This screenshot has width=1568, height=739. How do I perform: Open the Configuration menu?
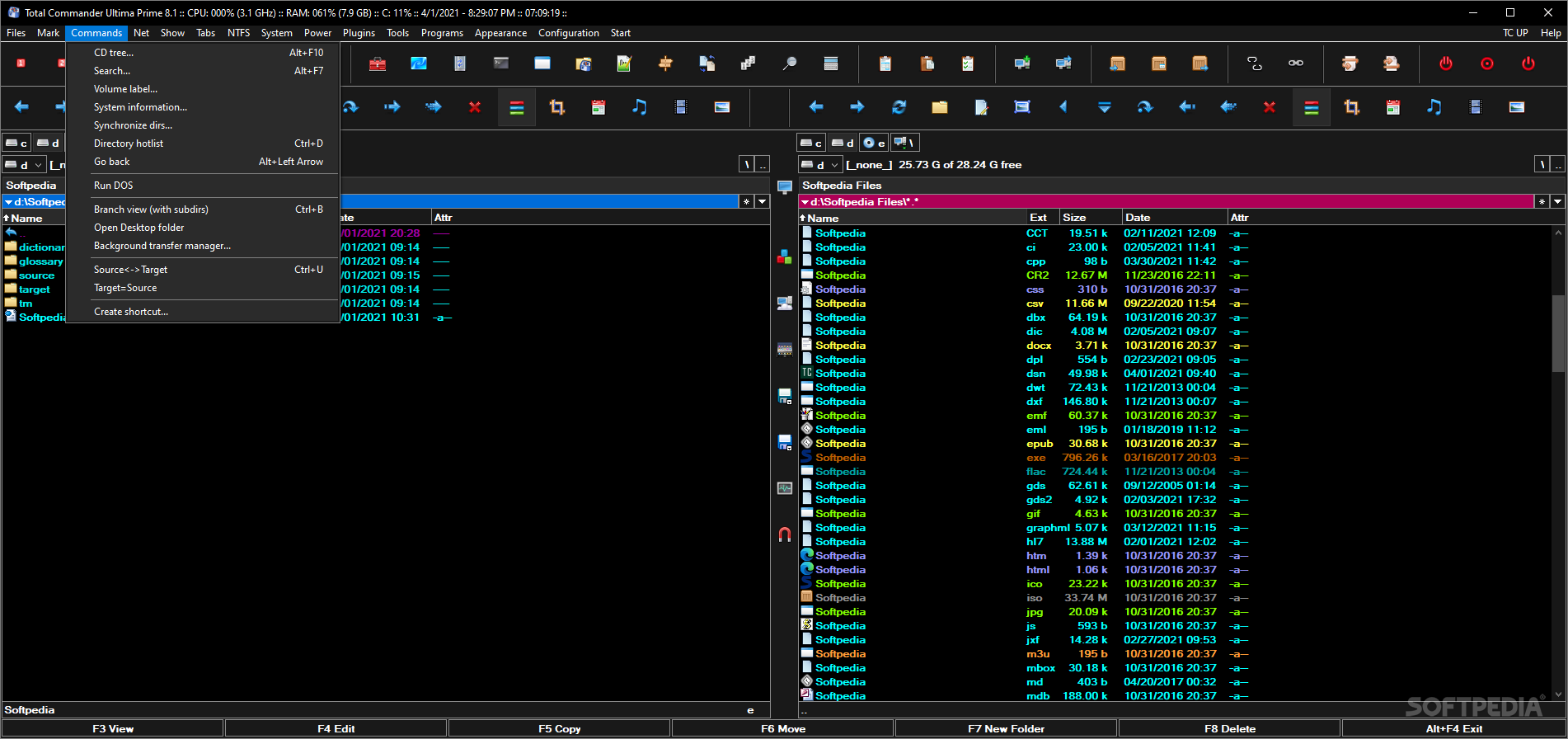(x=568, y=33)
